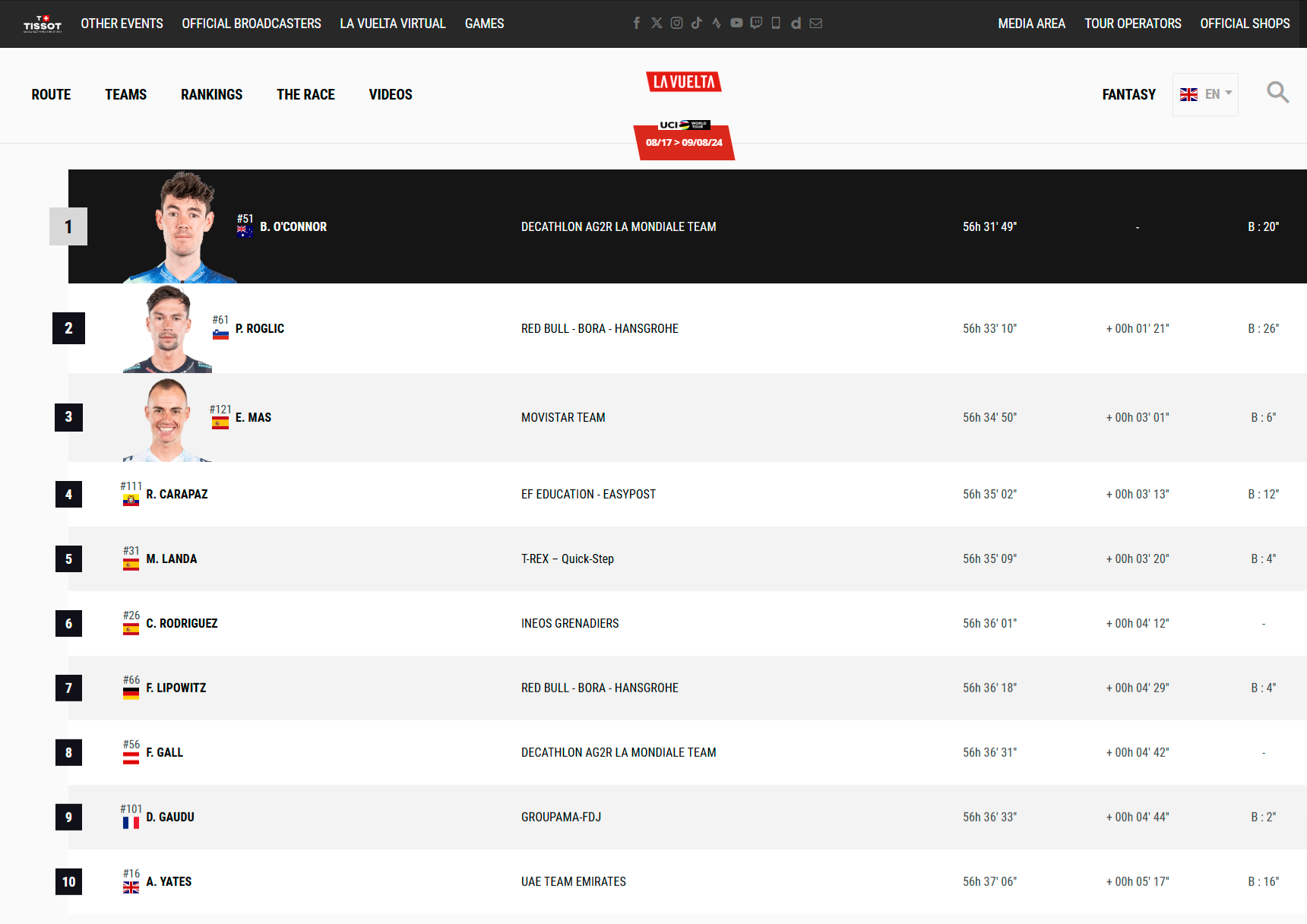Click EF EDUCATION - EASYPOST team name
The image size is (1307, 924).
tap(588, 494)
